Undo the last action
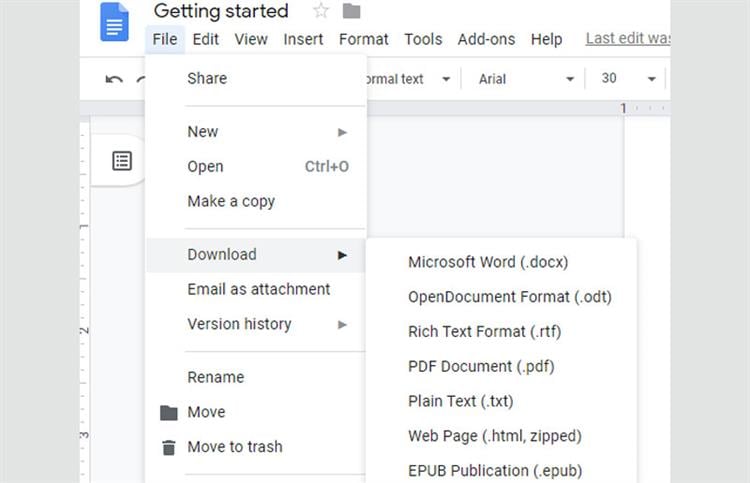This screenshot has width=750, height=483. 114,79
